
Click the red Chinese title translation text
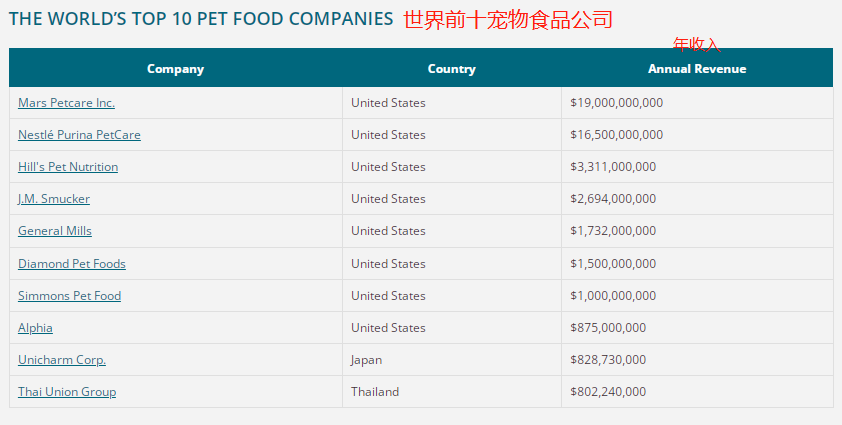508,19
